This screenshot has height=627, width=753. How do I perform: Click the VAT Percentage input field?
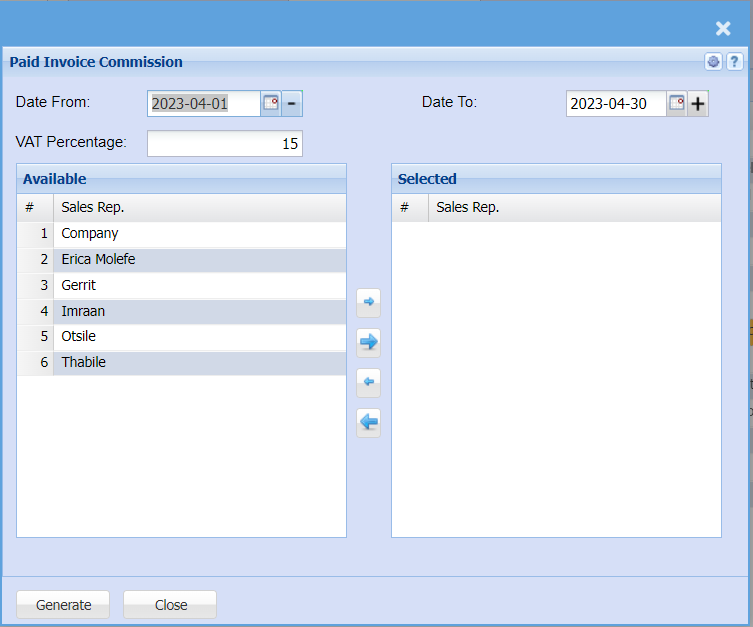(224, 143)
